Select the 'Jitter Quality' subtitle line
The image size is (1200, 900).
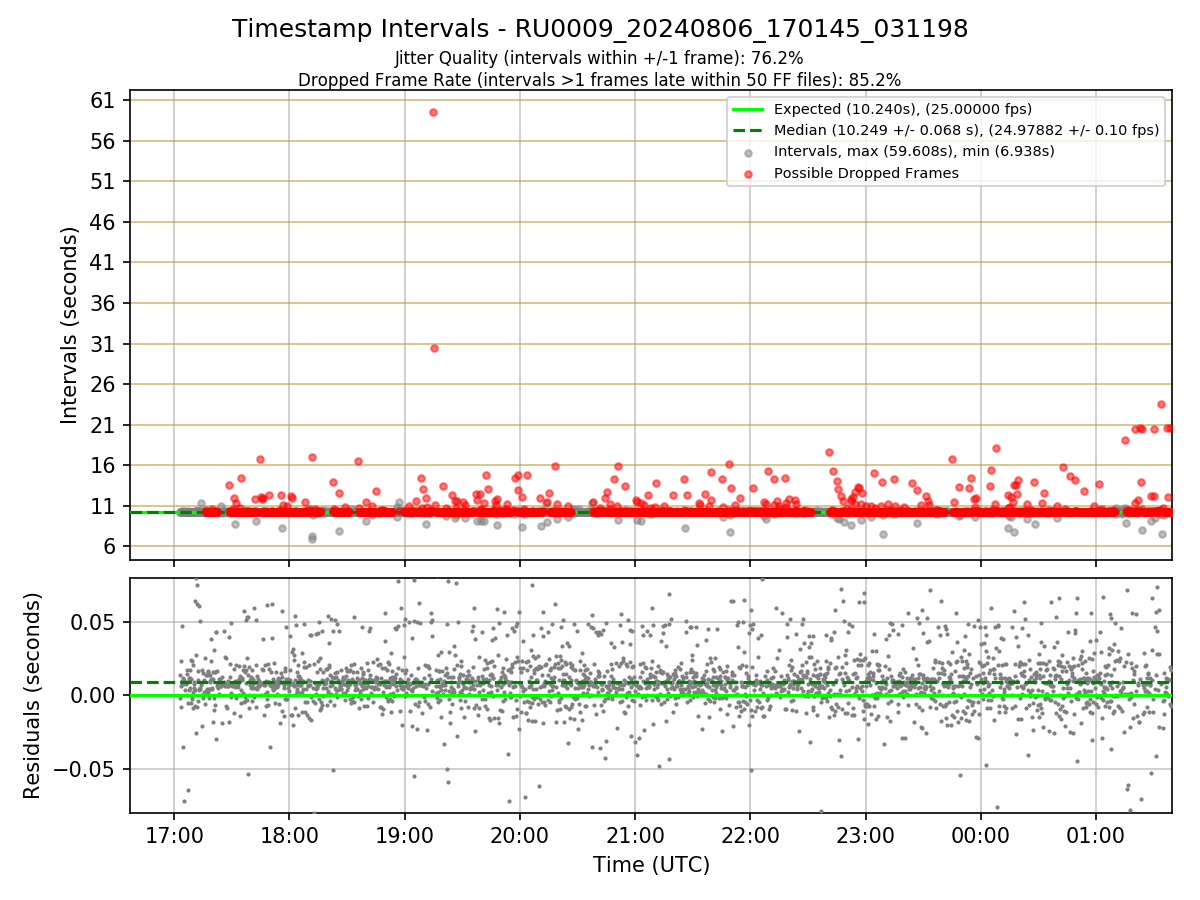click(x=599, y=59)
